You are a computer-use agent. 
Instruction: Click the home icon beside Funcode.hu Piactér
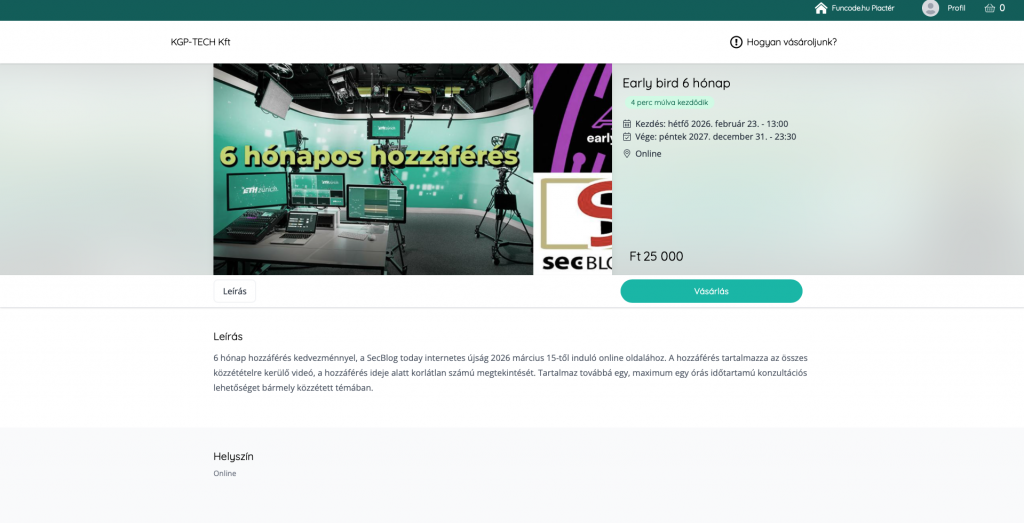tap(821, 8)
